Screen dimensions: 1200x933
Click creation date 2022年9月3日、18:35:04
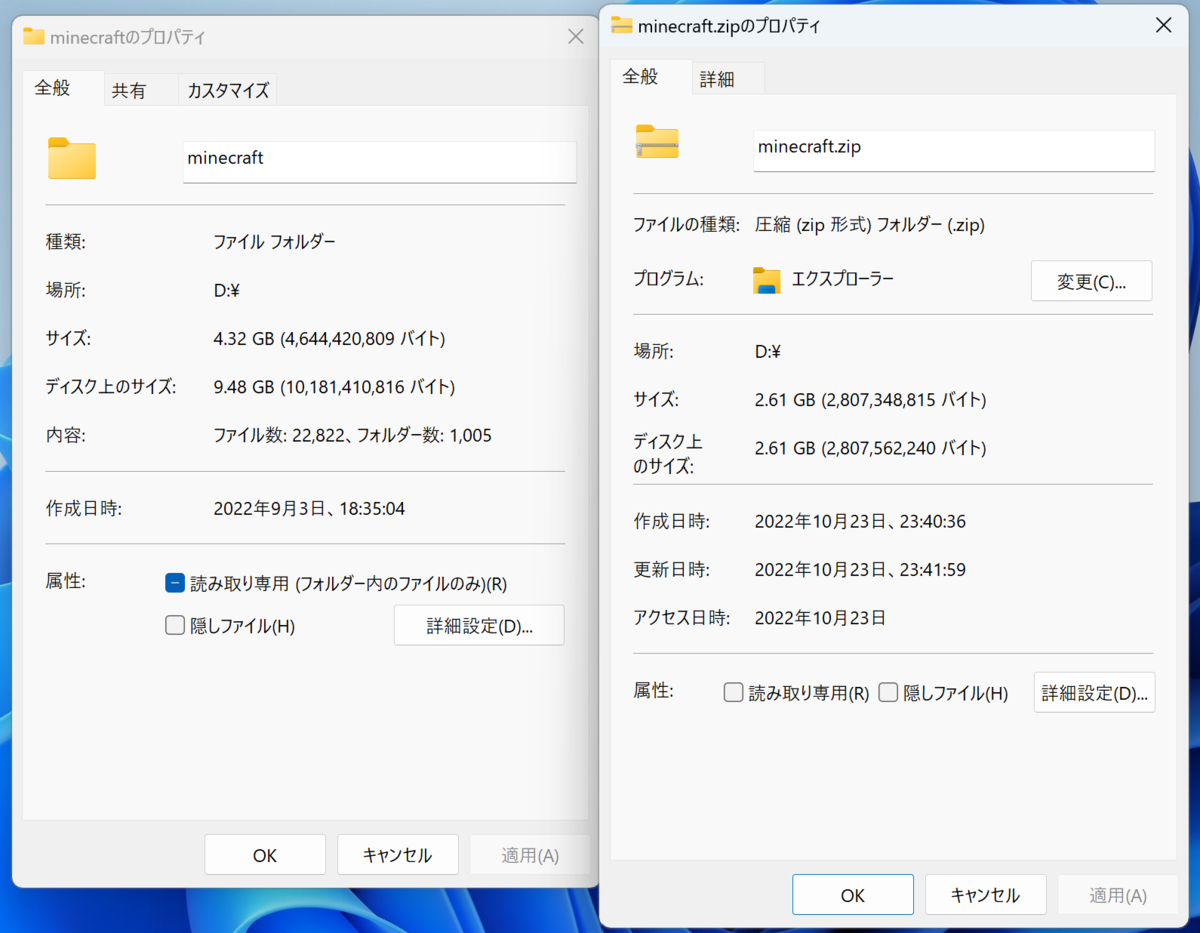point(309,508)
